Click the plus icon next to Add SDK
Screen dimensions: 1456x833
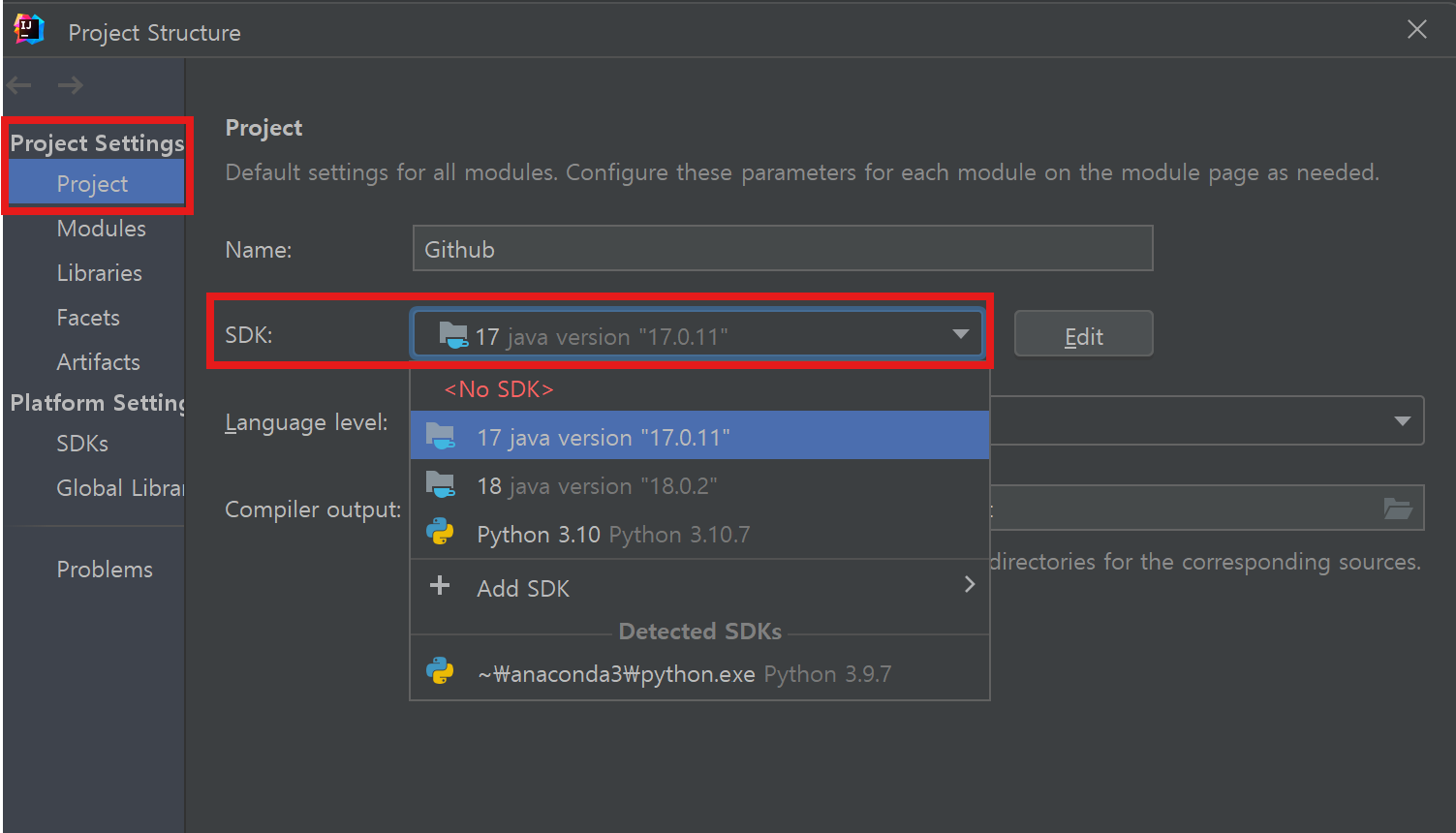pyautogui.click(x=440, y=585)
